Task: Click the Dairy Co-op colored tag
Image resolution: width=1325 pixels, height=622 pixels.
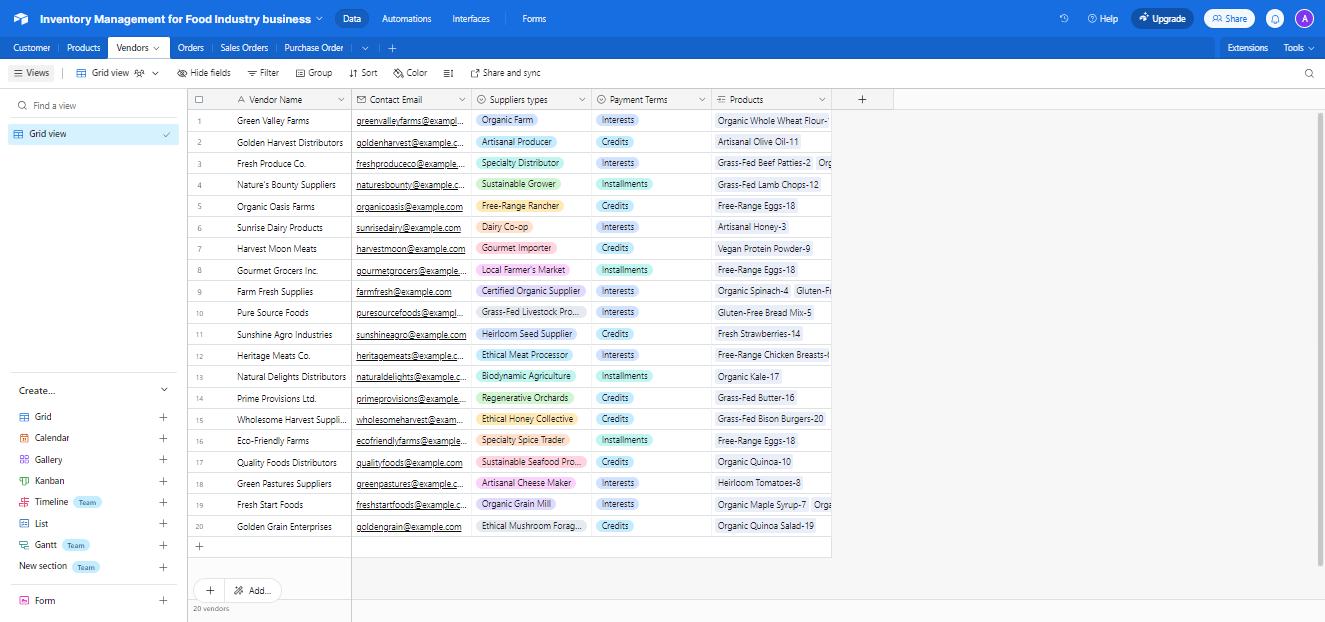Action: 505,227
